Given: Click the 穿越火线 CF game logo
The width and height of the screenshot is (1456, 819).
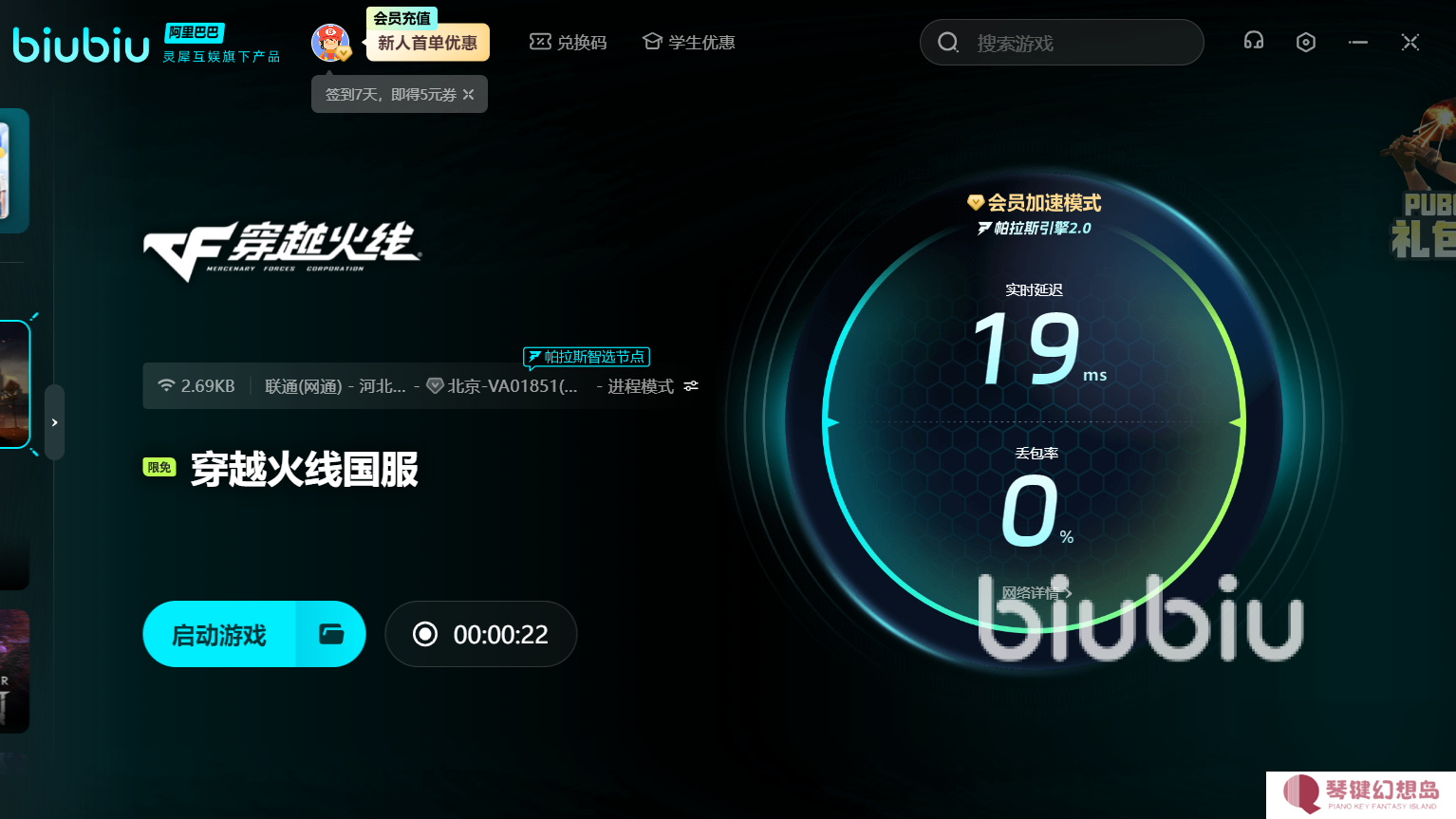Looking at the screenshot, I should (x=282, y=251).
